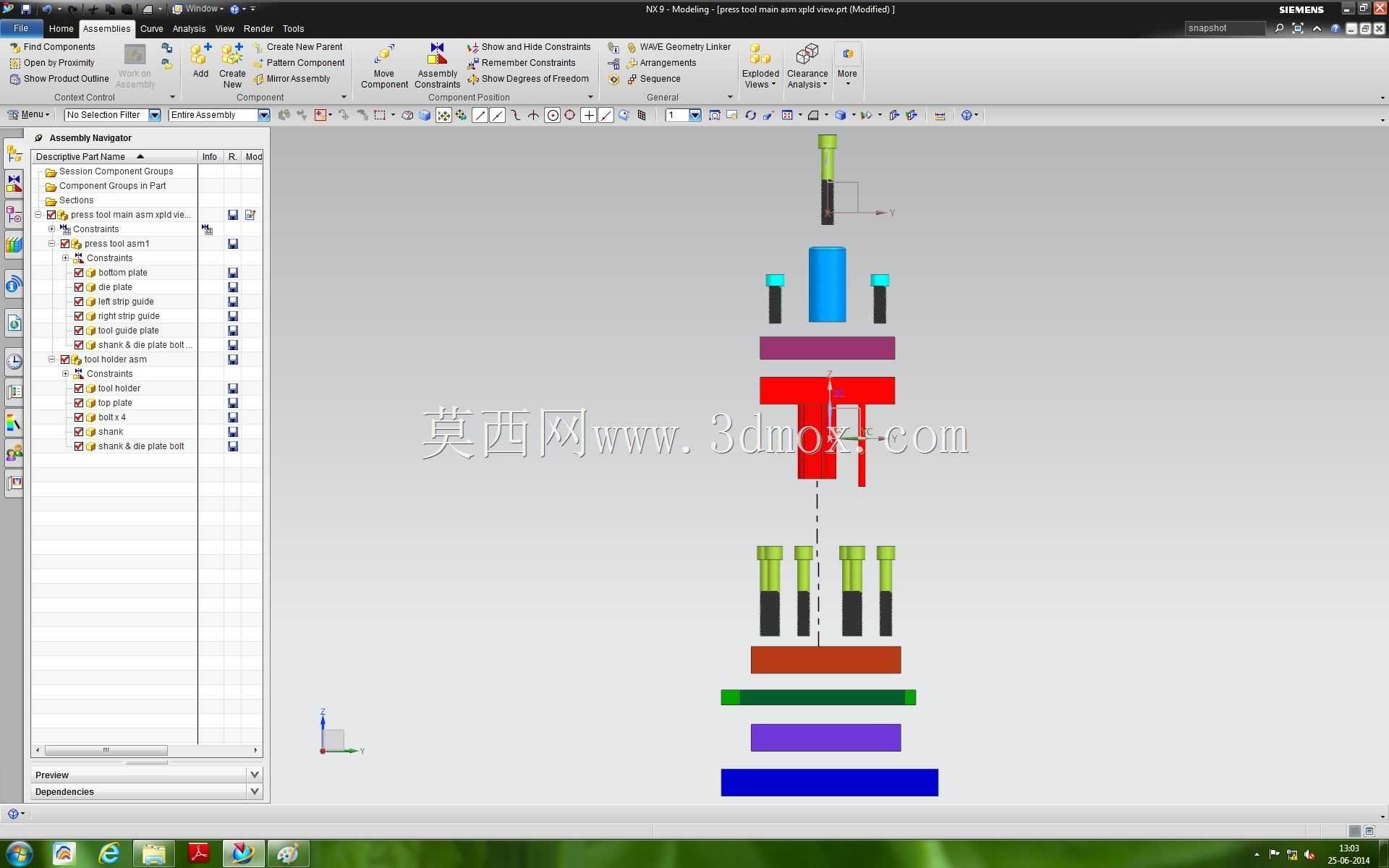The image size is (1389, 868).
Task: Switch to the Render tab
Action: point(258,29)
